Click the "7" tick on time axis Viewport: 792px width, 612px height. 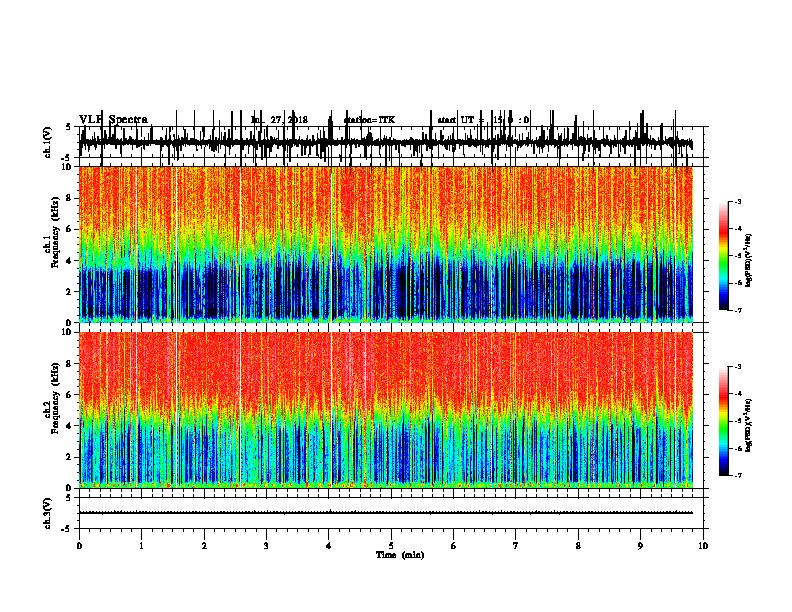point(516,546)
